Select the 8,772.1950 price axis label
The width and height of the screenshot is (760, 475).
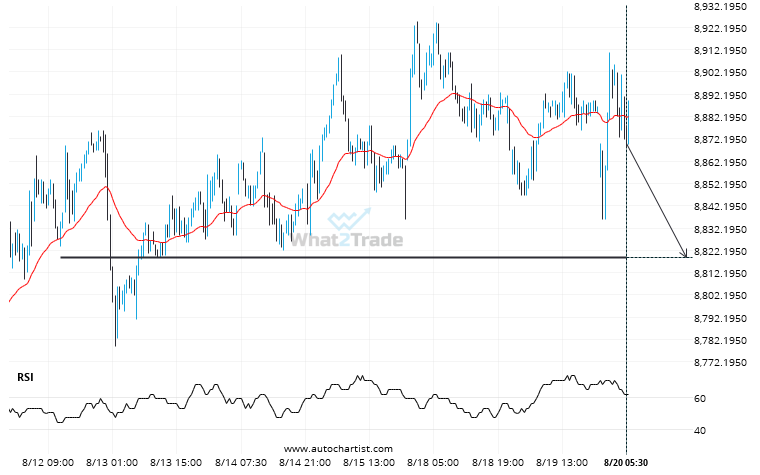click(x=720, y=363)
